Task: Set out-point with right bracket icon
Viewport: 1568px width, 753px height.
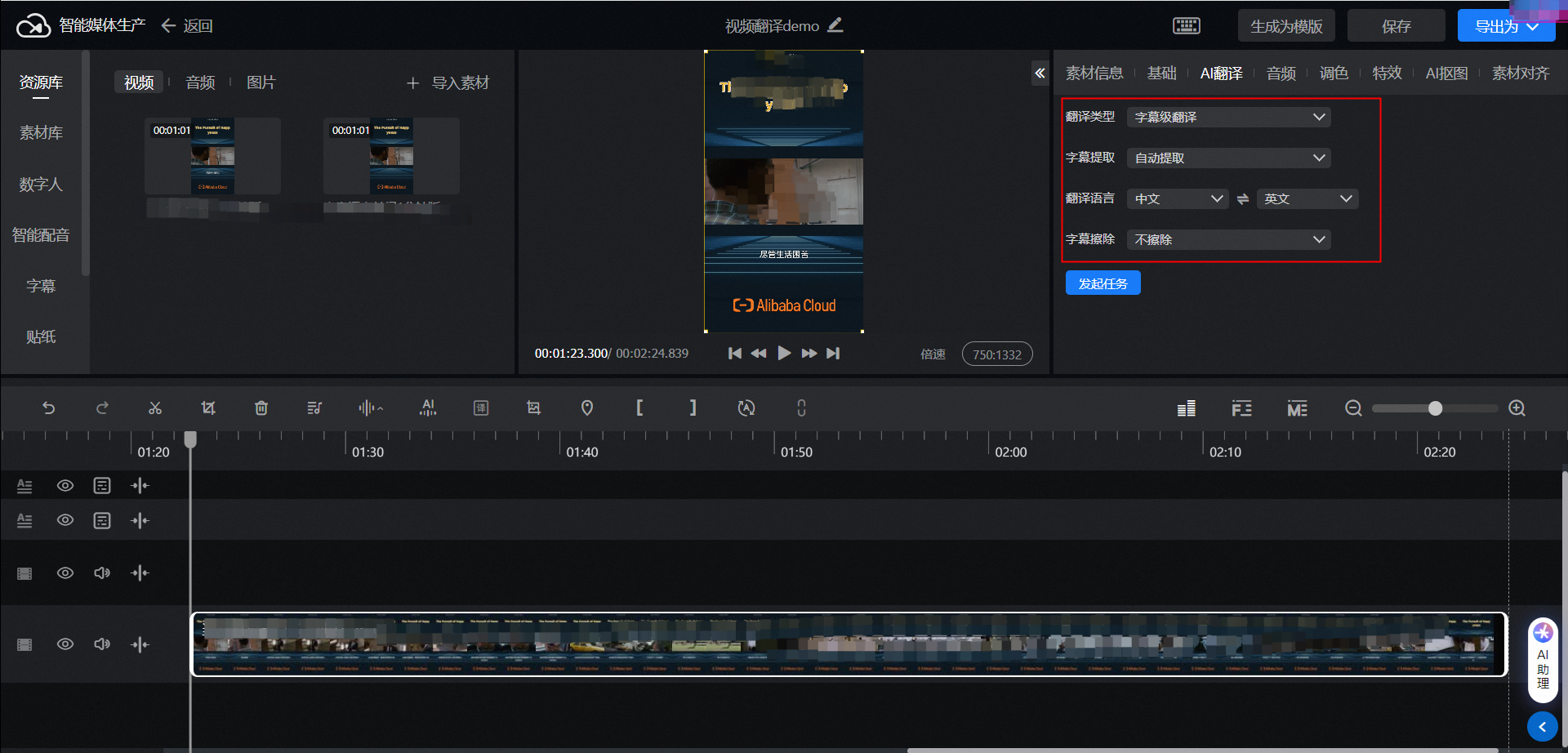Action: pyautogui.click(x=693, y=408)
